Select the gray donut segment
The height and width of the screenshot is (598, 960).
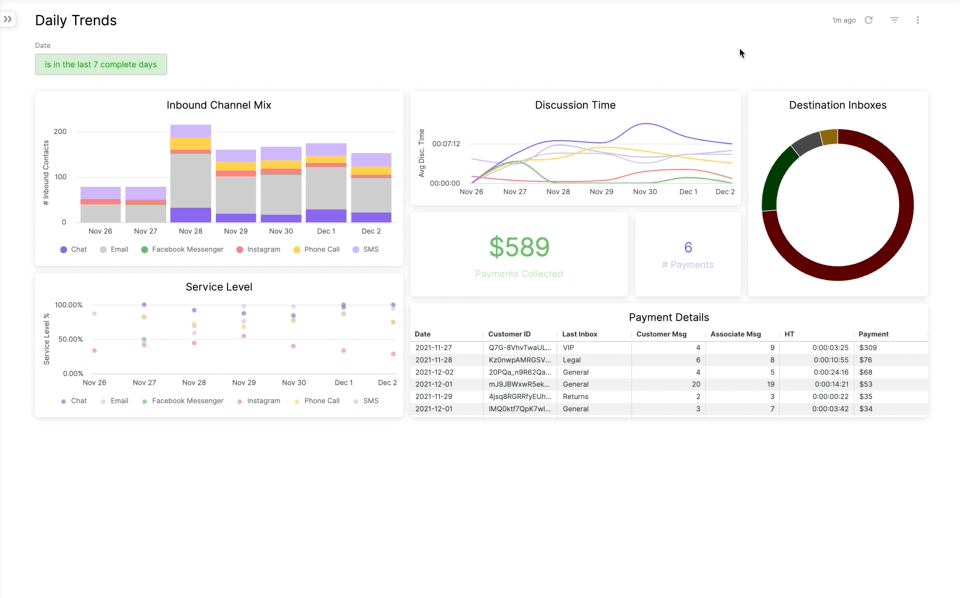808,143
